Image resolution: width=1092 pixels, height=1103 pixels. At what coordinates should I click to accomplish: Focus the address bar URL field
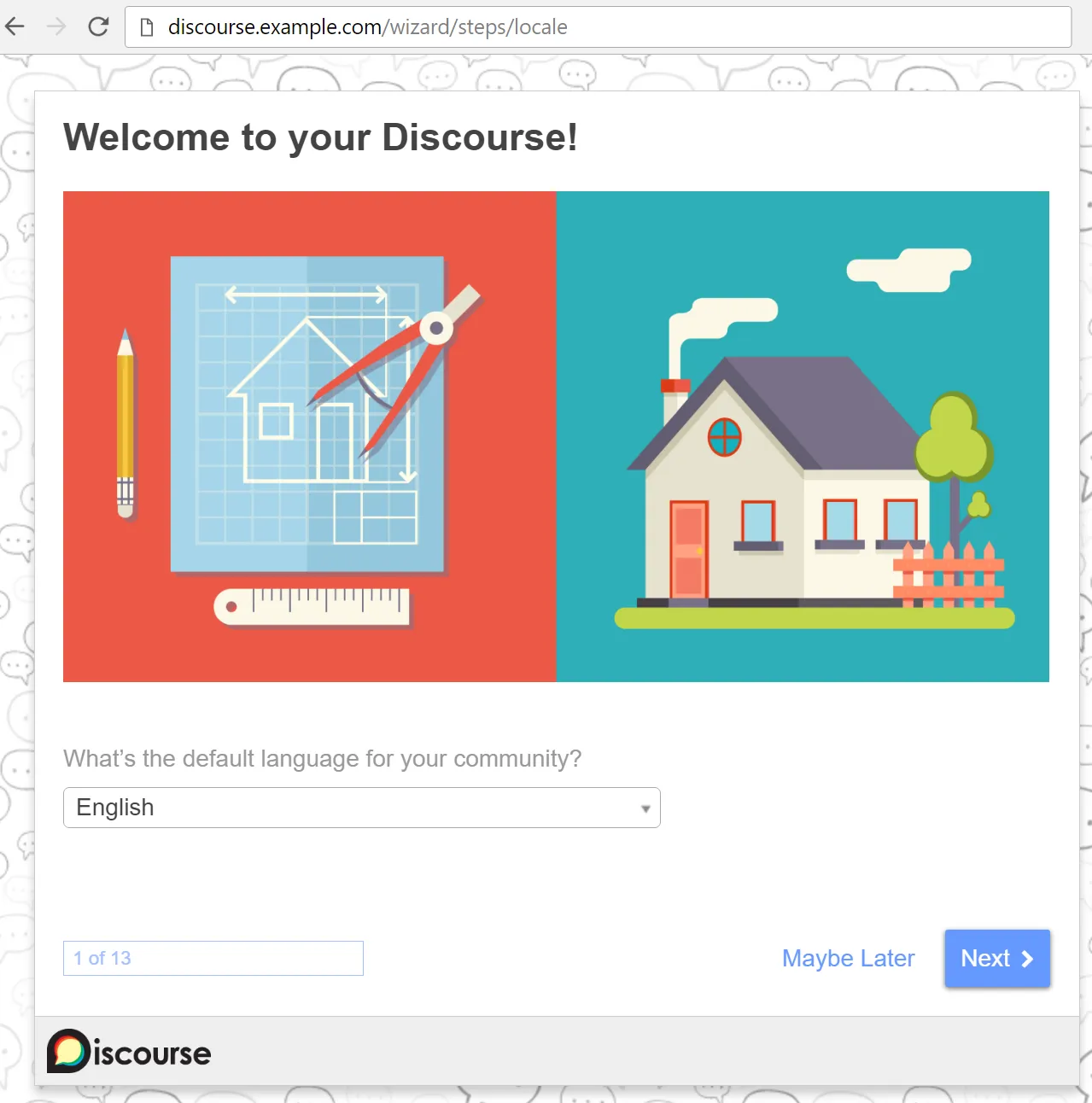[x=598, y=27]
